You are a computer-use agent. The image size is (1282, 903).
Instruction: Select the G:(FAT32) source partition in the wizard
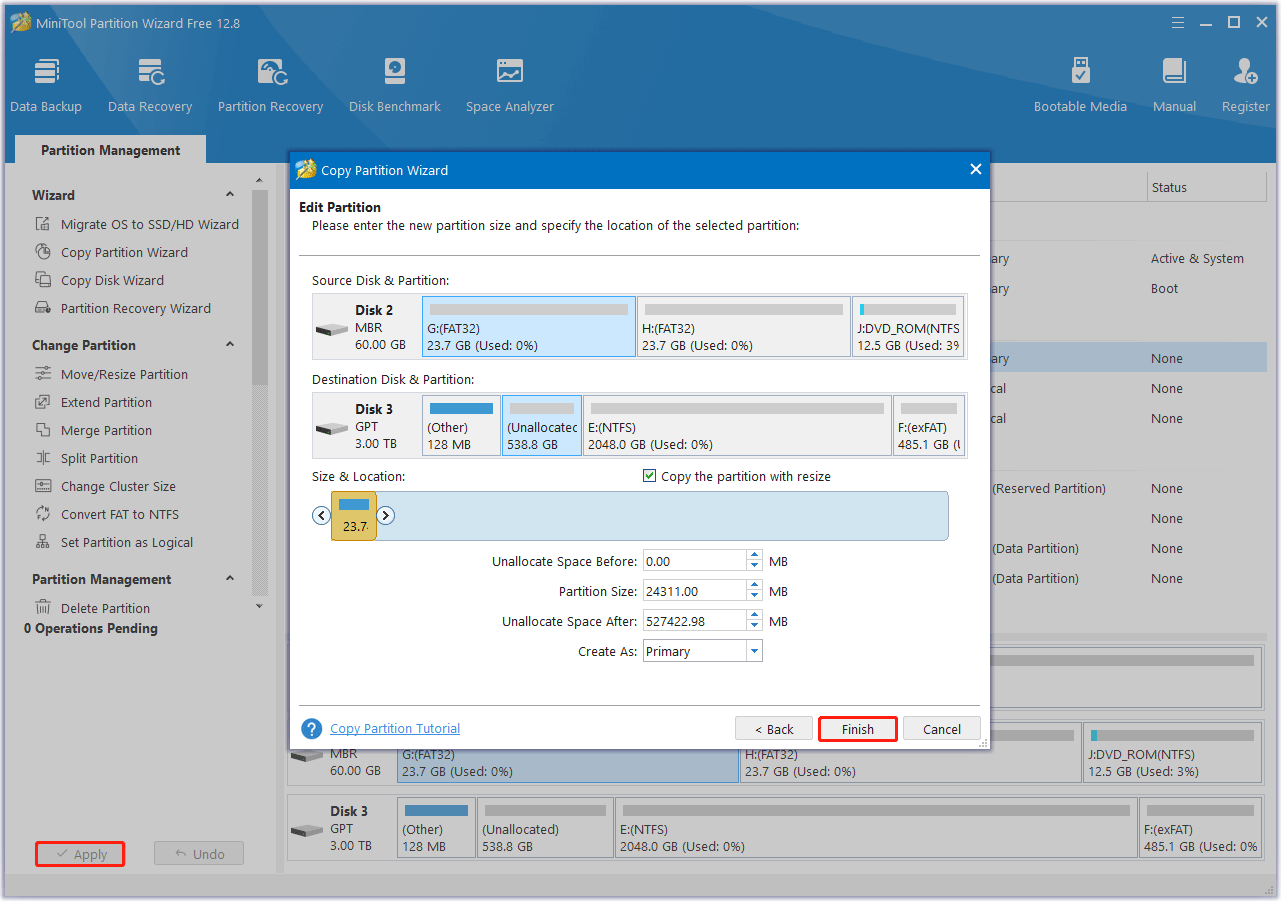(x=529, y=326)
